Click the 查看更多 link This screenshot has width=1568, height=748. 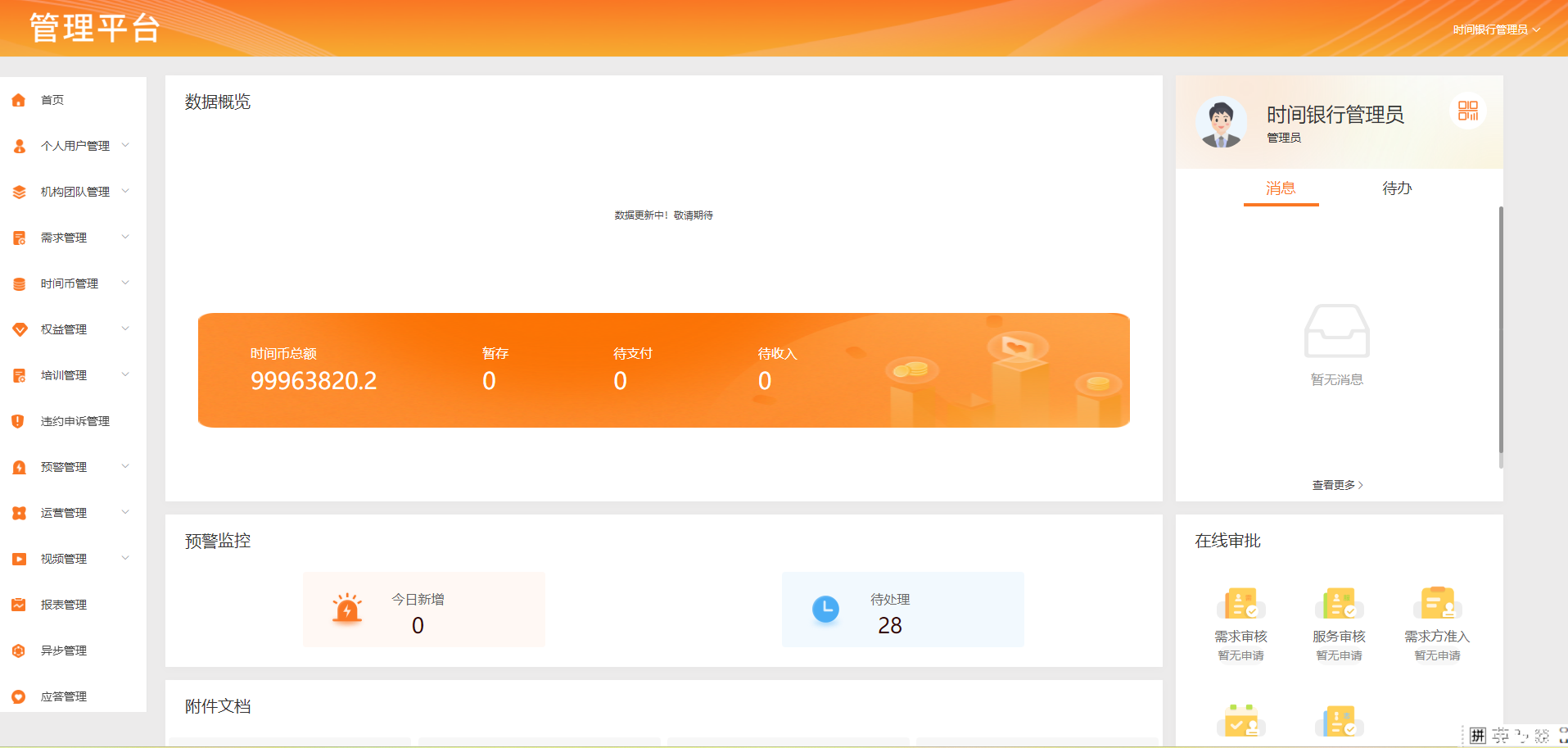[x=1337, y=485]
